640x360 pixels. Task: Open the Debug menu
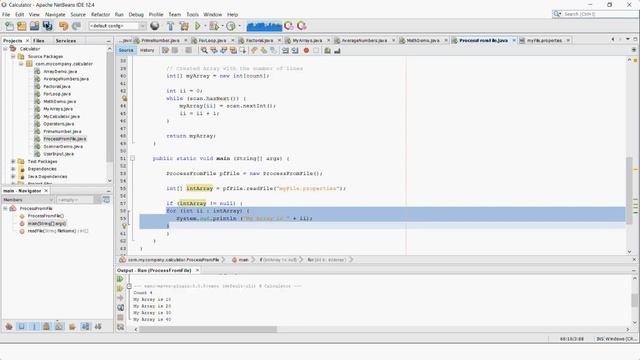pos(136,14)
